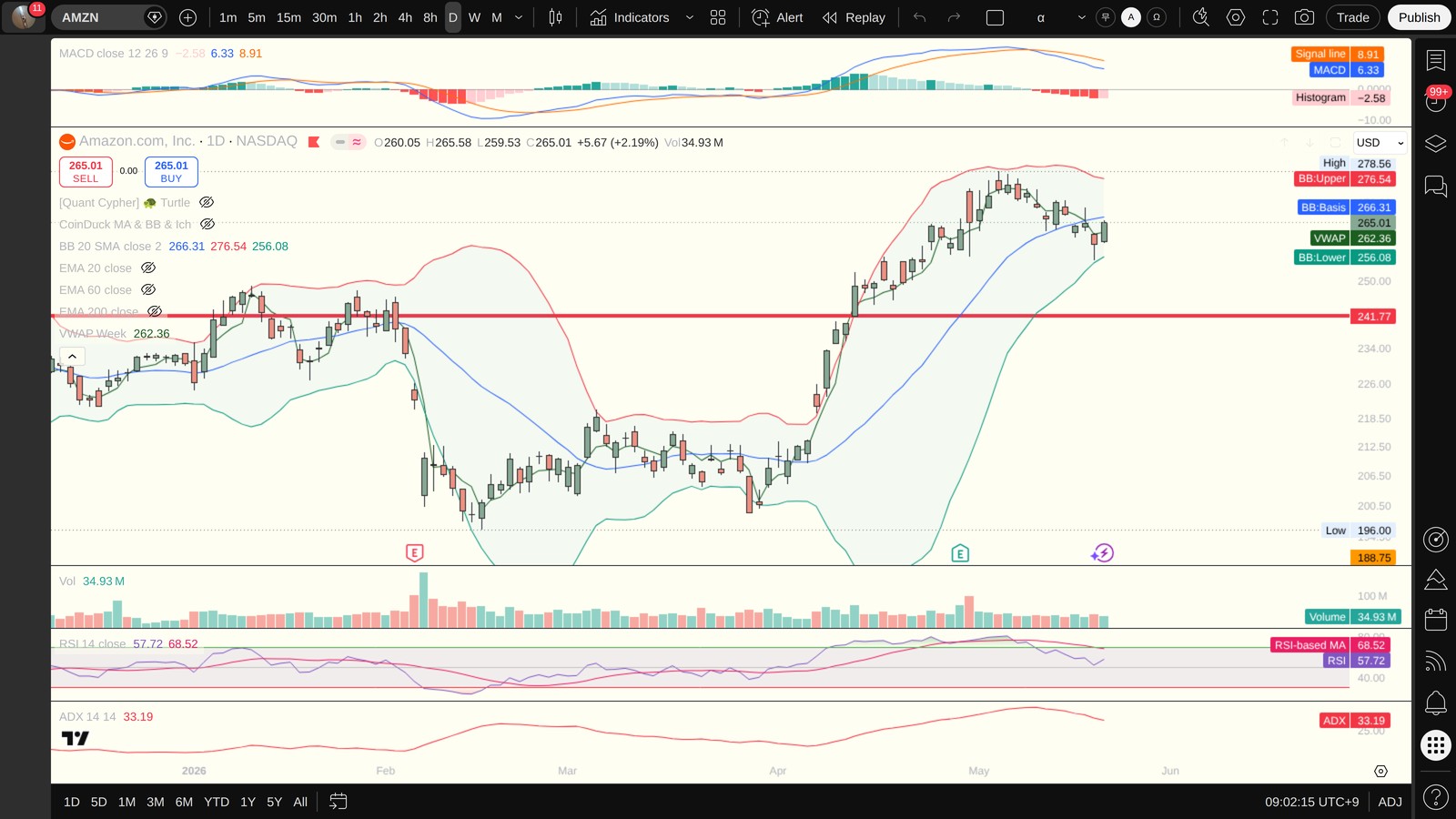Open the chats panel icon

1436,187
